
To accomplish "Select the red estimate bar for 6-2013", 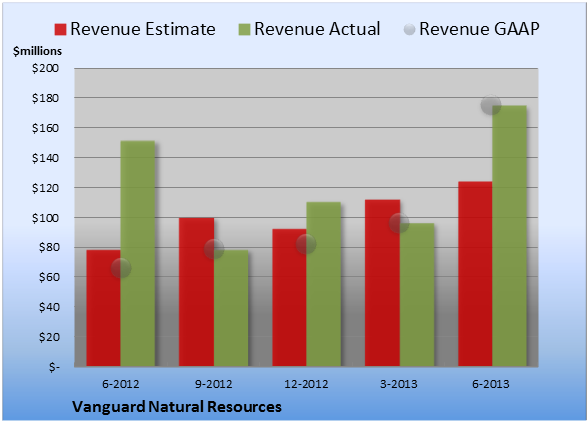I will tap(475, 274).
